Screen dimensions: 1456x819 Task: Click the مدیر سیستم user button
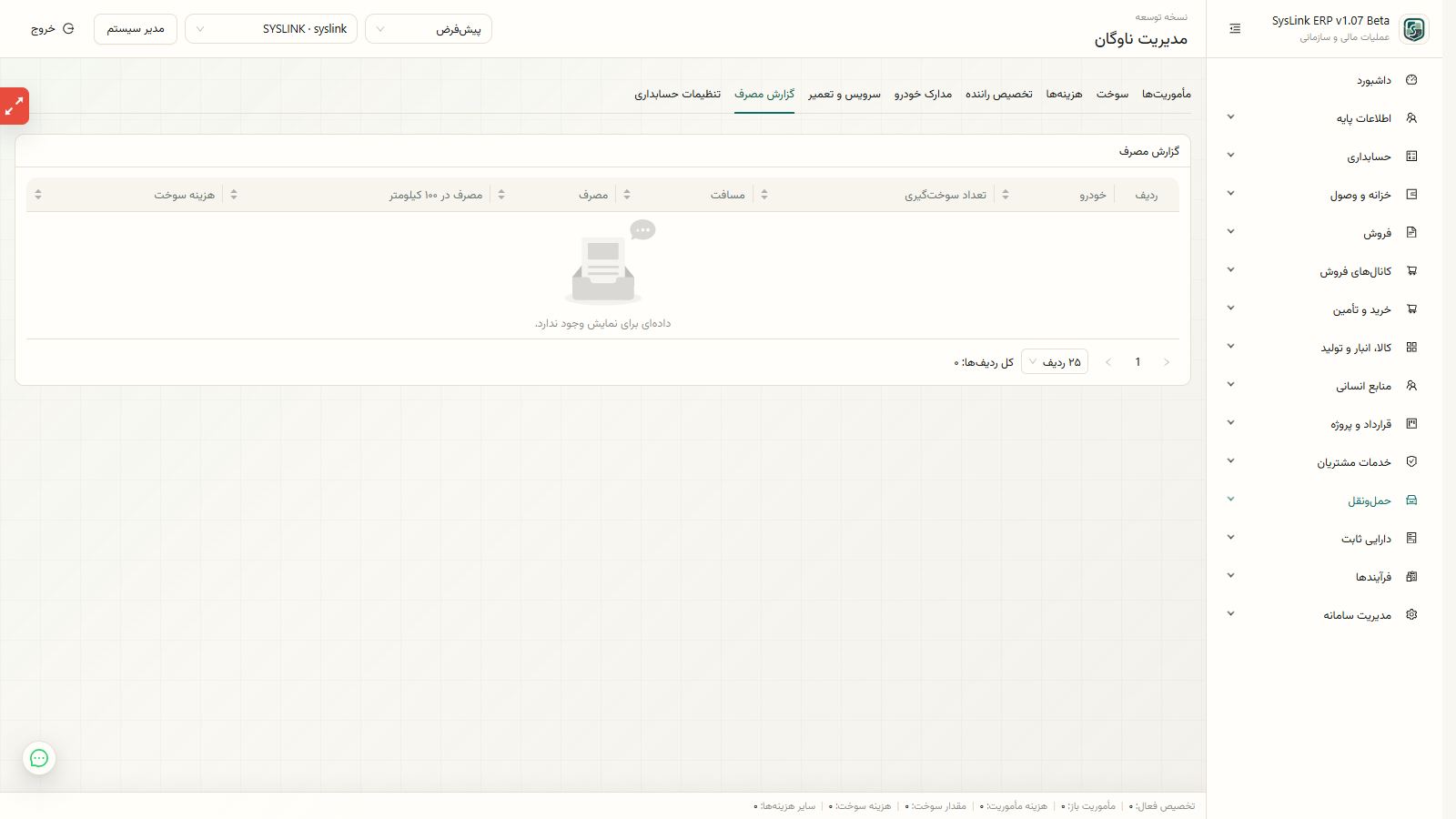tap(136, 29)
